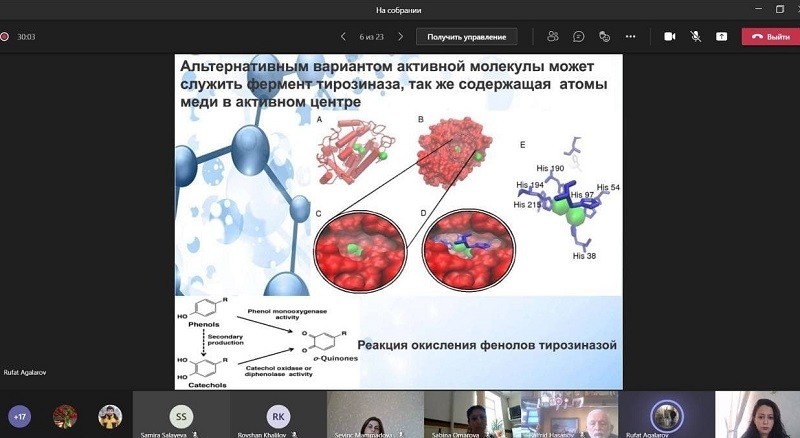This screenshot has width=800, height=438.
Task: Select Samira Salayeva's participant tile
Action: (181, 415)
